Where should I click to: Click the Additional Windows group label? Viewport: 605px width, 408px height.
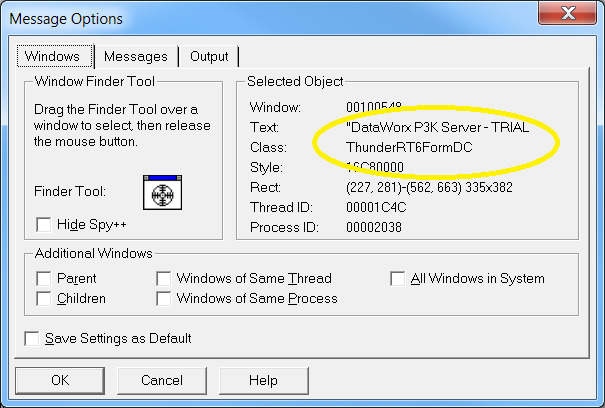[94, 254]
